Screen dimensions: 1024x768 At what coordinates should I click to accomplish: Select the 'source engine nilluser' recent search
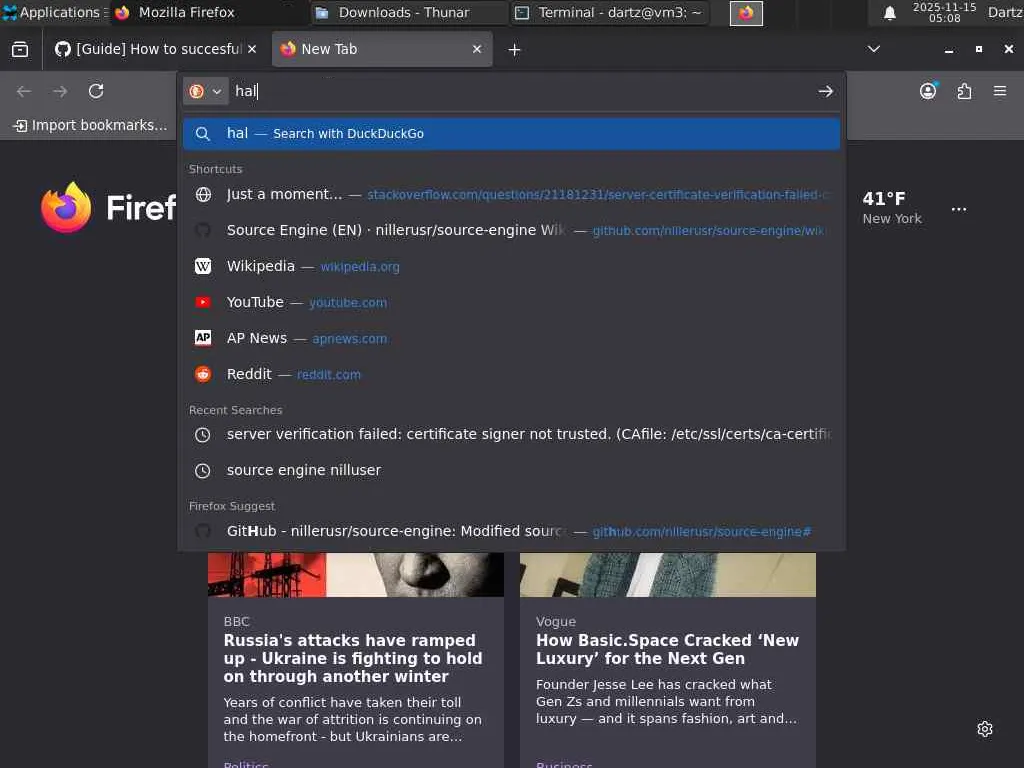click(511, 470)
